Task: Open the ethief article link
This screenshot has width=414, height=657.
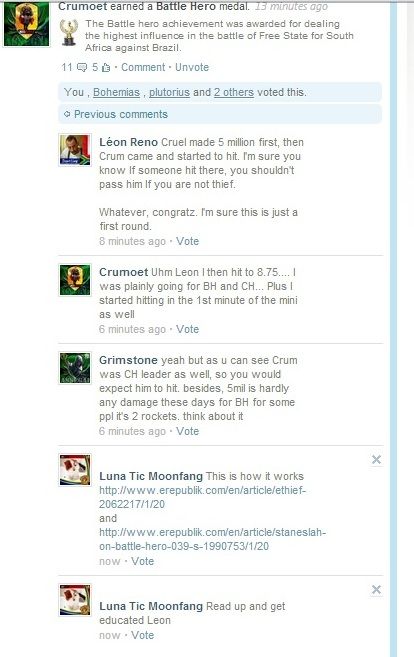Action: [x=202, y=497]
